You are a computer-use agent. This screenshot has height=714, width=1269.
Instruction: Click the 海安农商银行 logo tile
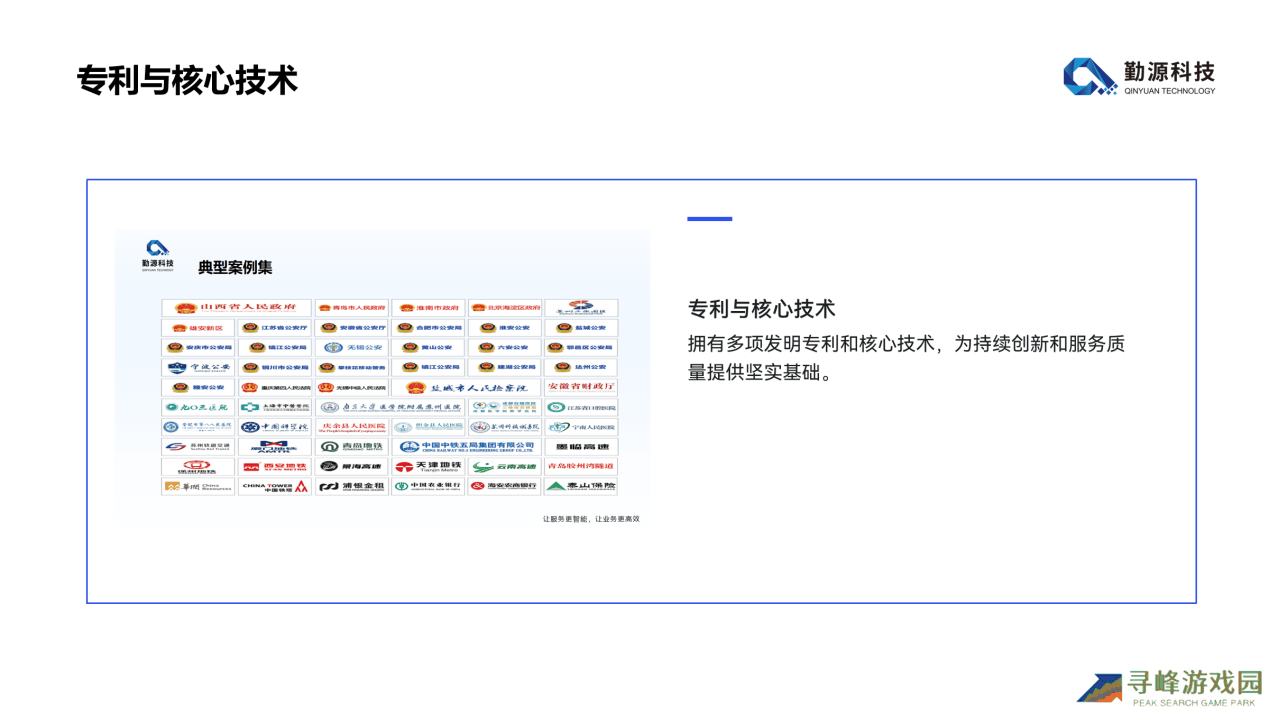pos(505,486)
